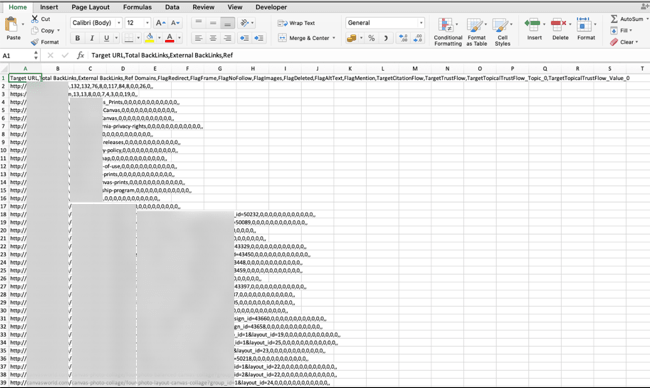Open the View tab
Image resolution: width=650 pixels, height=388 pixels.
(x=235, y=7)
